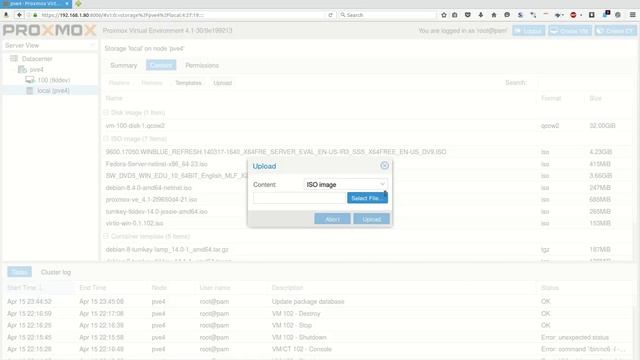Select the debian-8.4.0-amd64-netinst.iso row
The height and width of the screenshot is (360, 640).
point(367,188)
